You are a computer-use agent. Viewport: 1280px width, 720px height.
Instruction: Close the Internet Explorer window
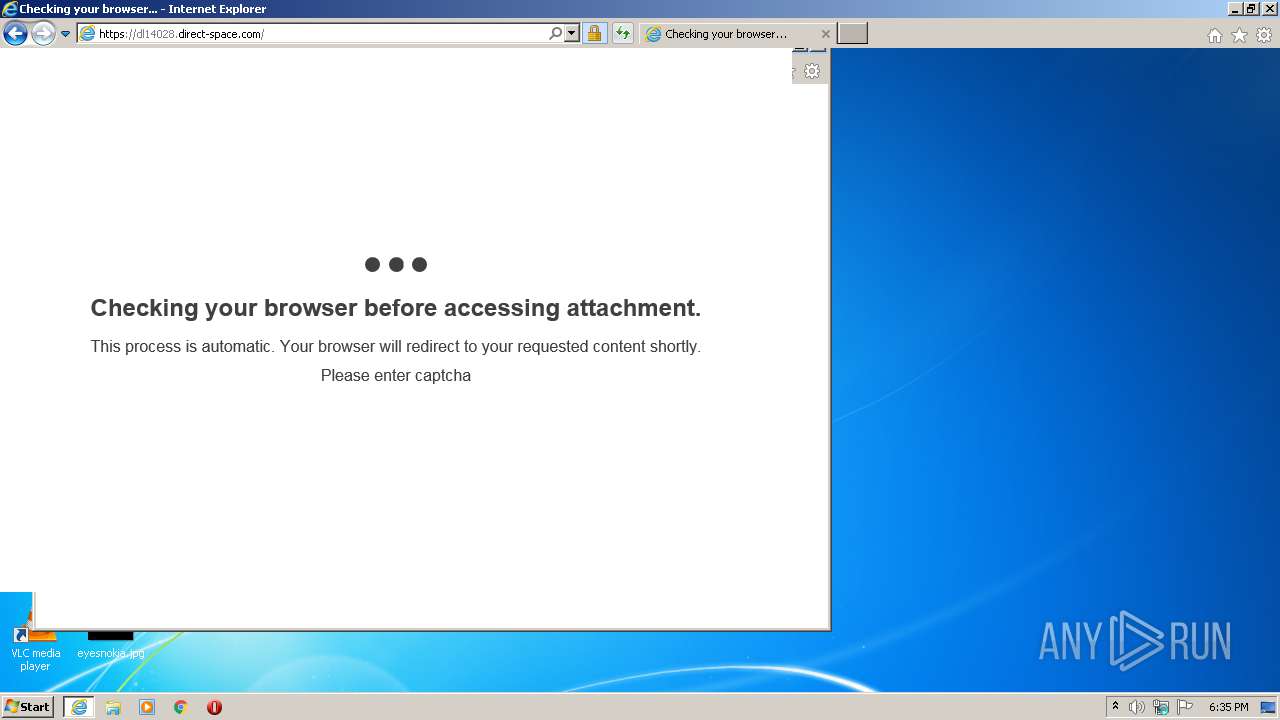click(x=1269, y=9)
